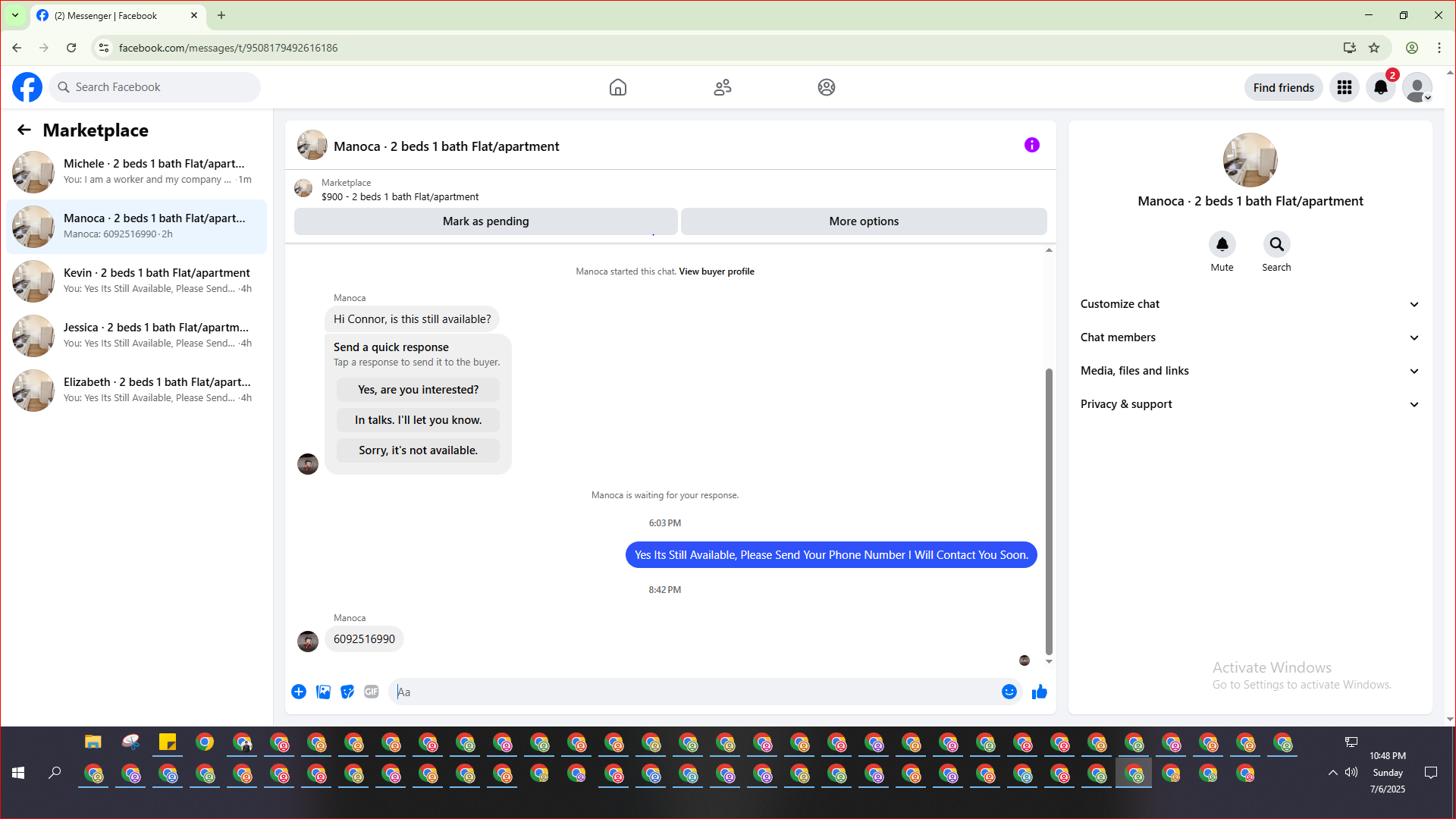Click the thumbs-up like send icon
This screenshot has height=819, width=1456.
point(1039,692)
